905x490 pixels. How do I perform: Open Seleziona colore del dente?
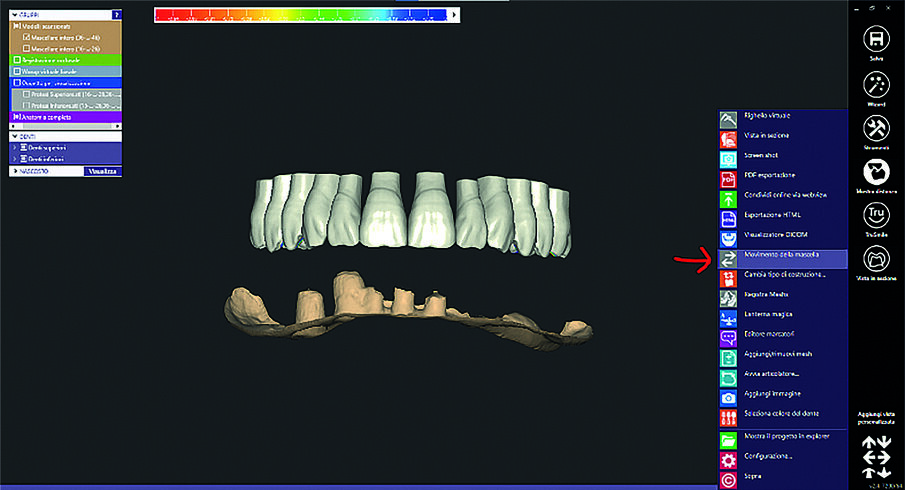tap(782, 417)
